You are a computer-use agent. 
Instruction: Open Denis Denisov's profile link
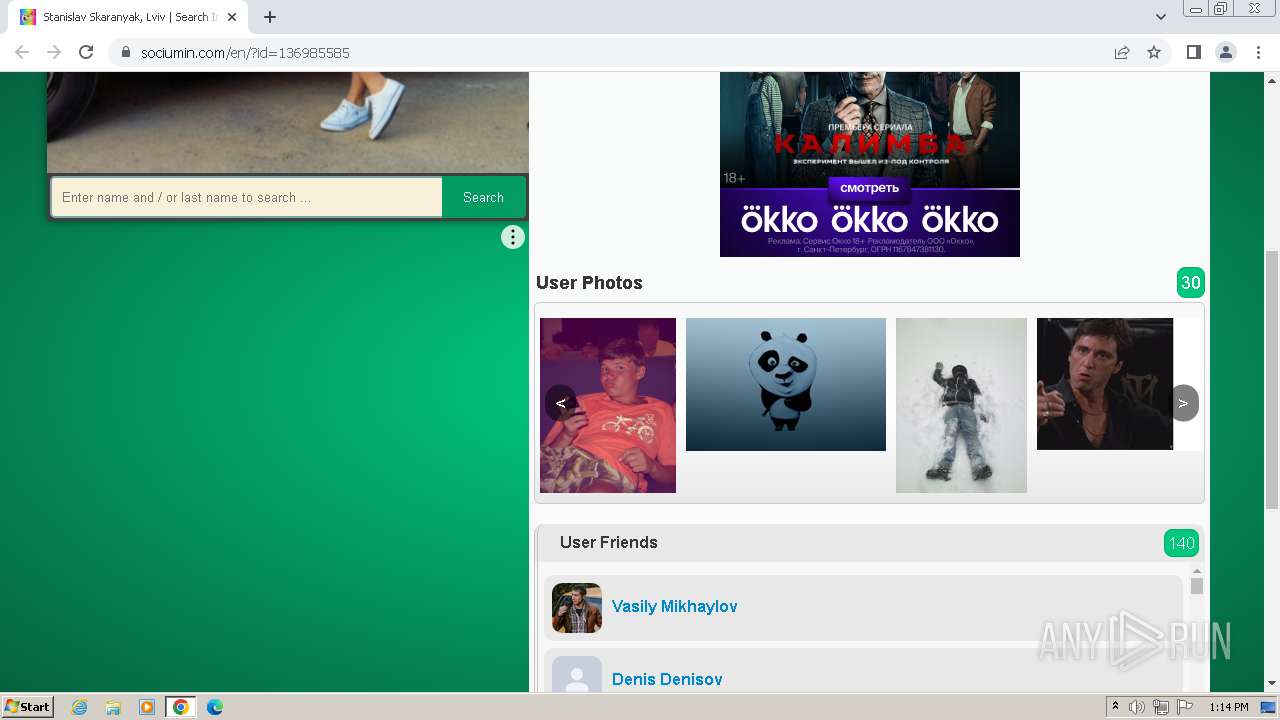click(667, 679)
